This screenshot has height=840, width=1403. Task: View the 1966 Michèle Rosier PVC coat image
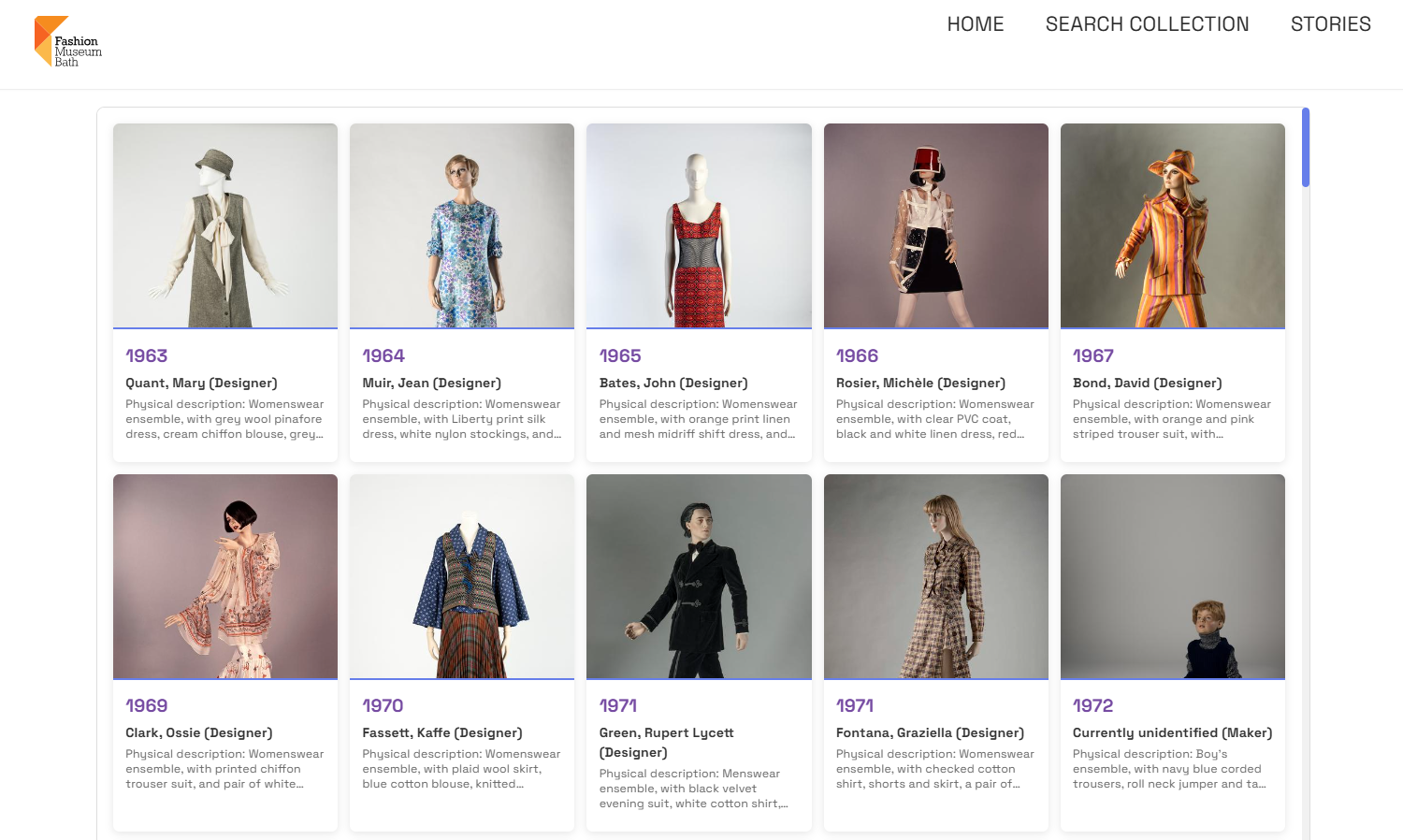tap(935, 225)
